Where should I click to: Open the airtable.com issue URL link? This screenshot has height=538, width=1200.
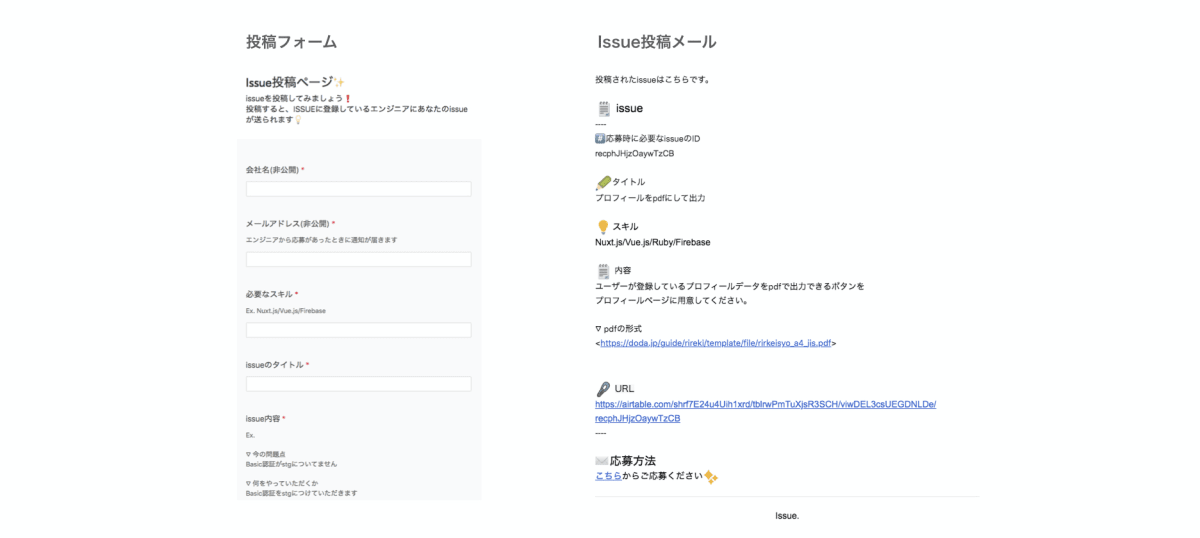[x=765, y=411]
